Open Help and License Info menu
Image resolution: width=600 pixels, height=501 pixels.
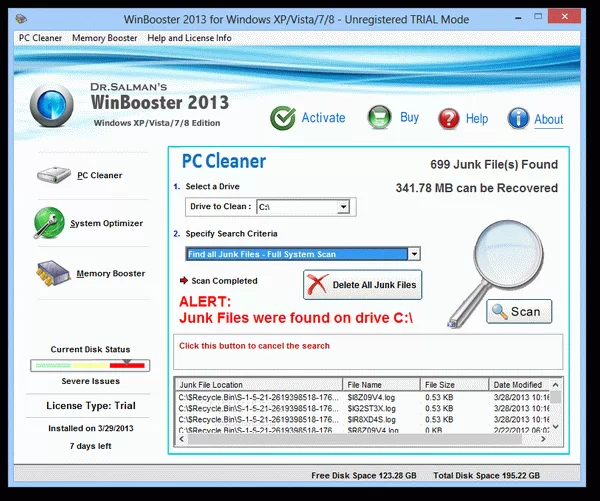click(189, 38)
